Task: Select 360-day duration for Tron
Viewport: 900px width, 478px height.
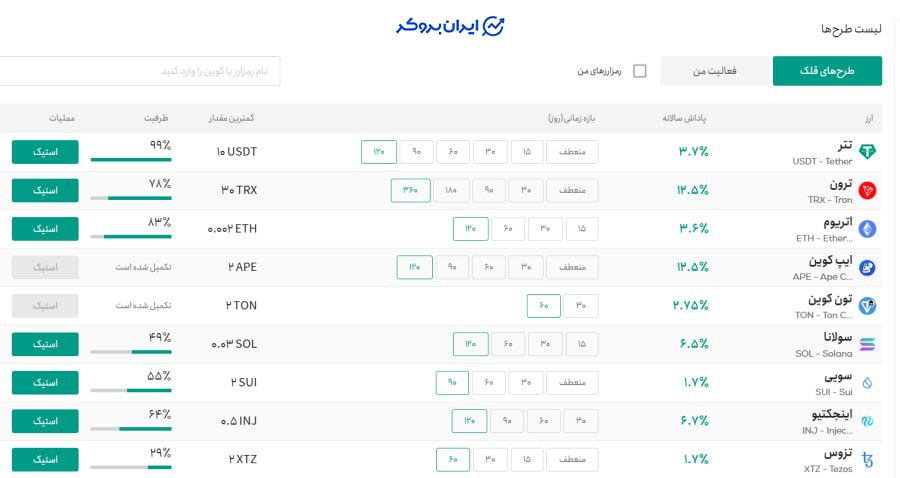Action: tap(410, 190)
